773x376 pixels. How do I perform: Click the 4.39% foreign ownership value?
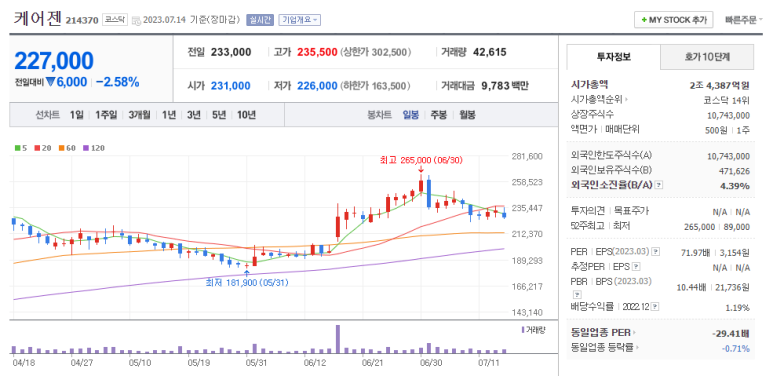(736, 186)
